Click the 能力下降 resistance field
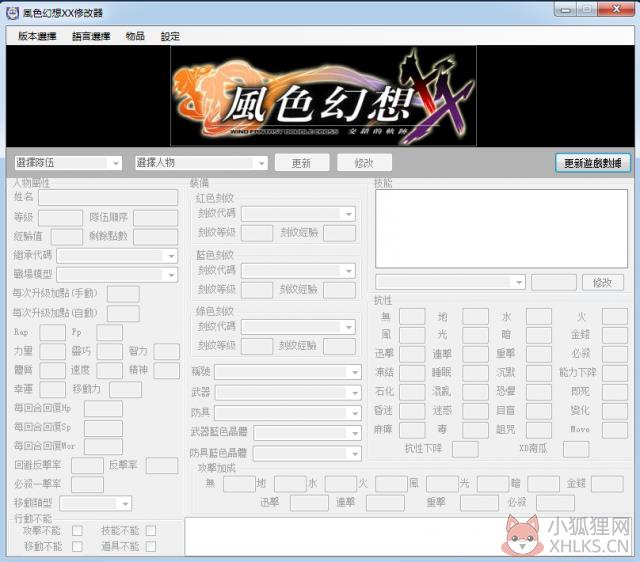Screen dimensions: 640x562 (615, 373)
